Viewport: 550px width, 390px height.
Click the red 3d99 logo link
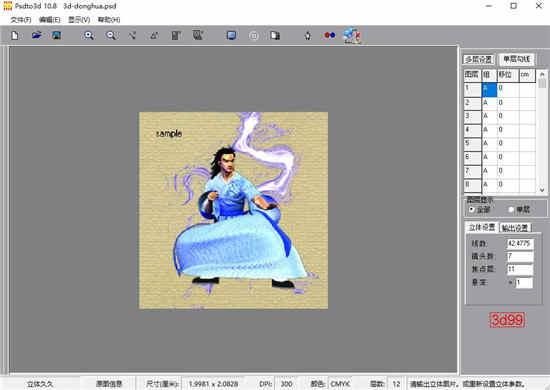[x=507, y=320]
